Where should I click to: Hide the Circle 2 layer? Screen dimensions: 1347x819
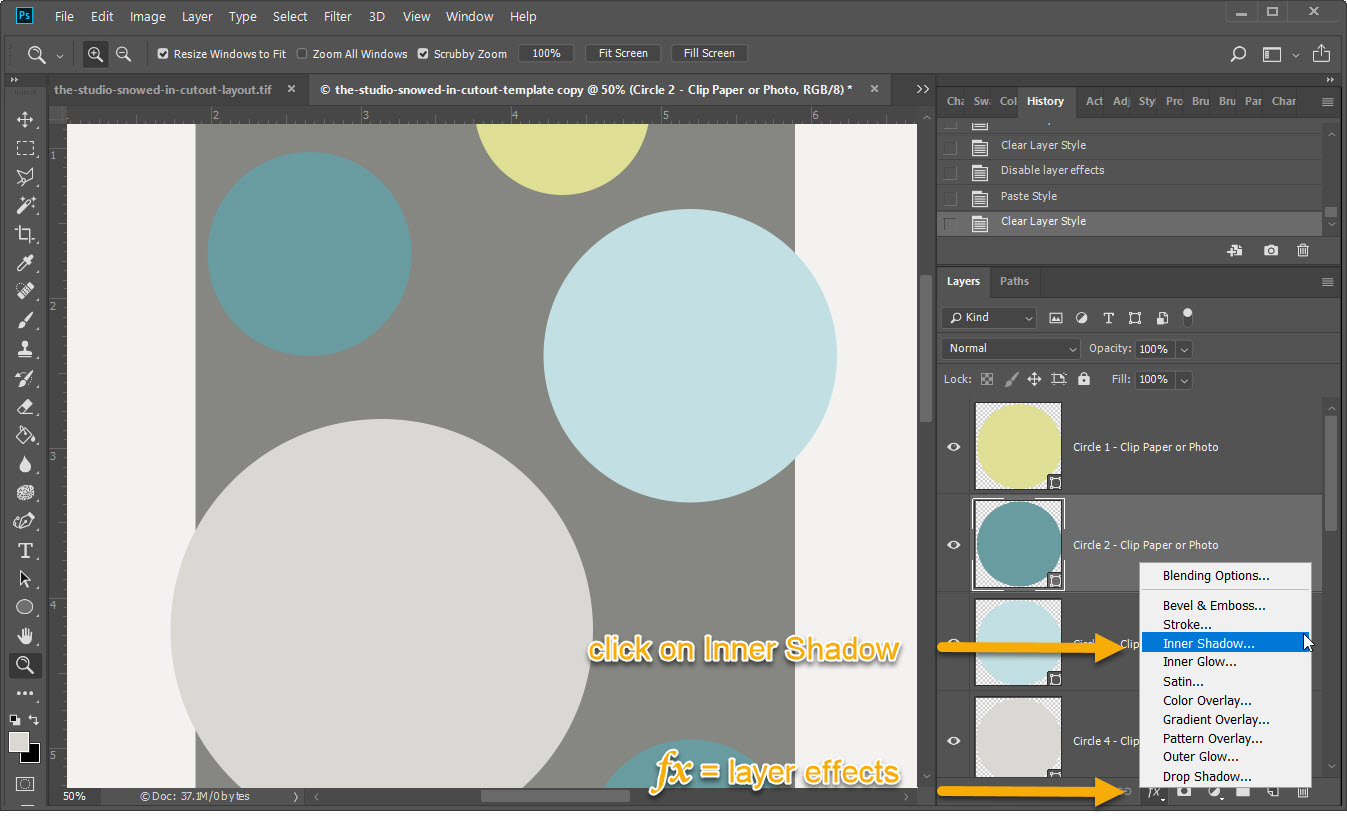(x=954, y=545)
